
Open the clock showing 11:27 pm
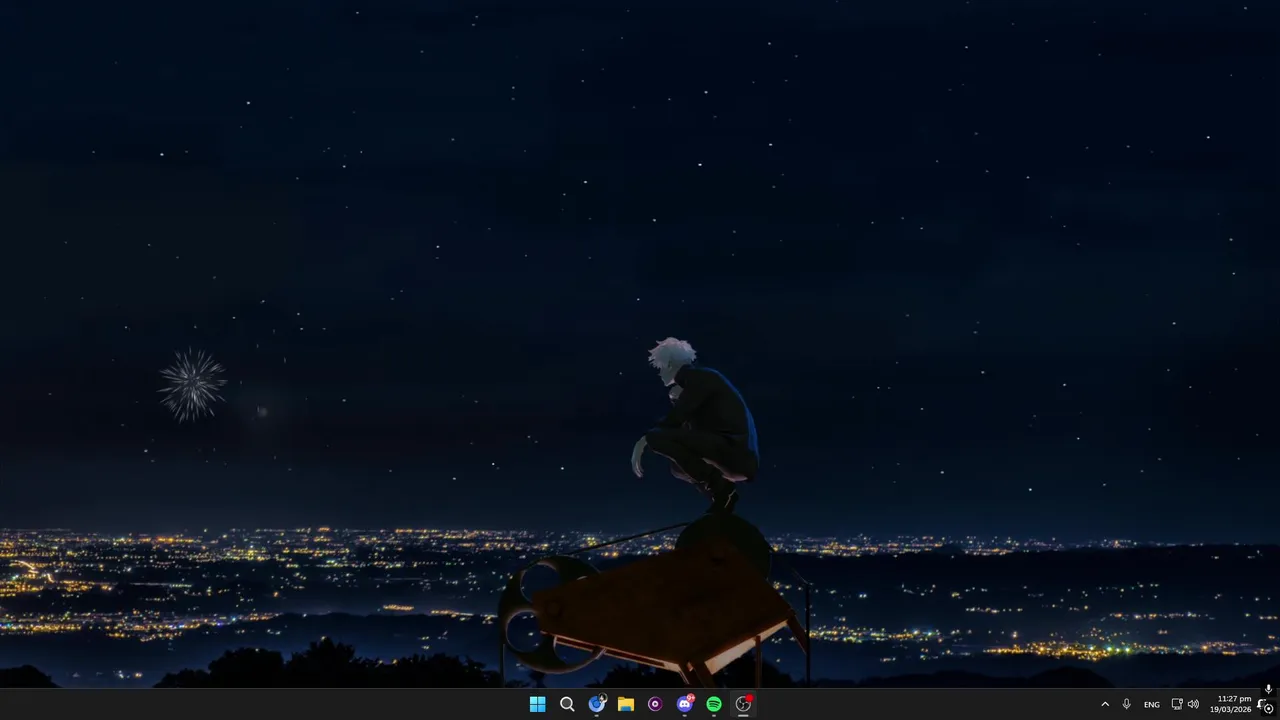pos(1230,704)
